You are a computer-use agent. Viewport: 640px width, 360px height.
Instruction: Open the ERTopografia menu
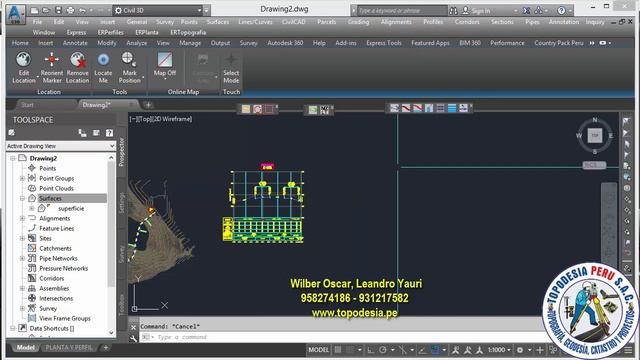[188, 32]
